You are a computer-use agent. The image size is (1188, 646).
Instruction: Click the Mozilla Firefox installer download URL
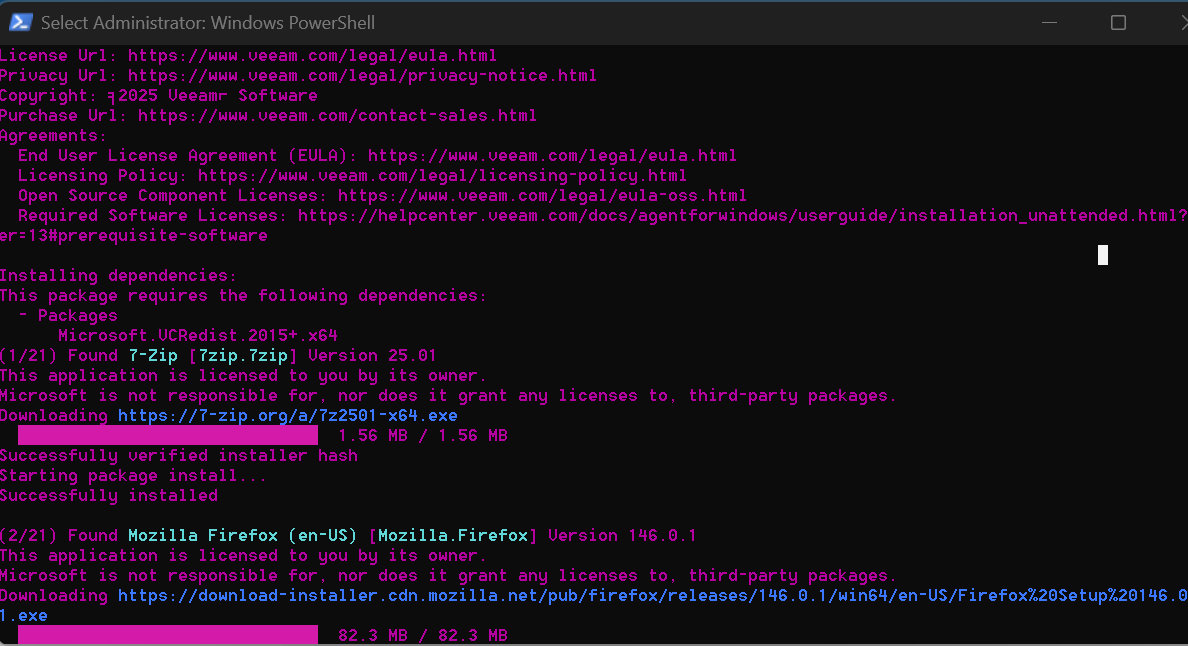click(652, 596)
